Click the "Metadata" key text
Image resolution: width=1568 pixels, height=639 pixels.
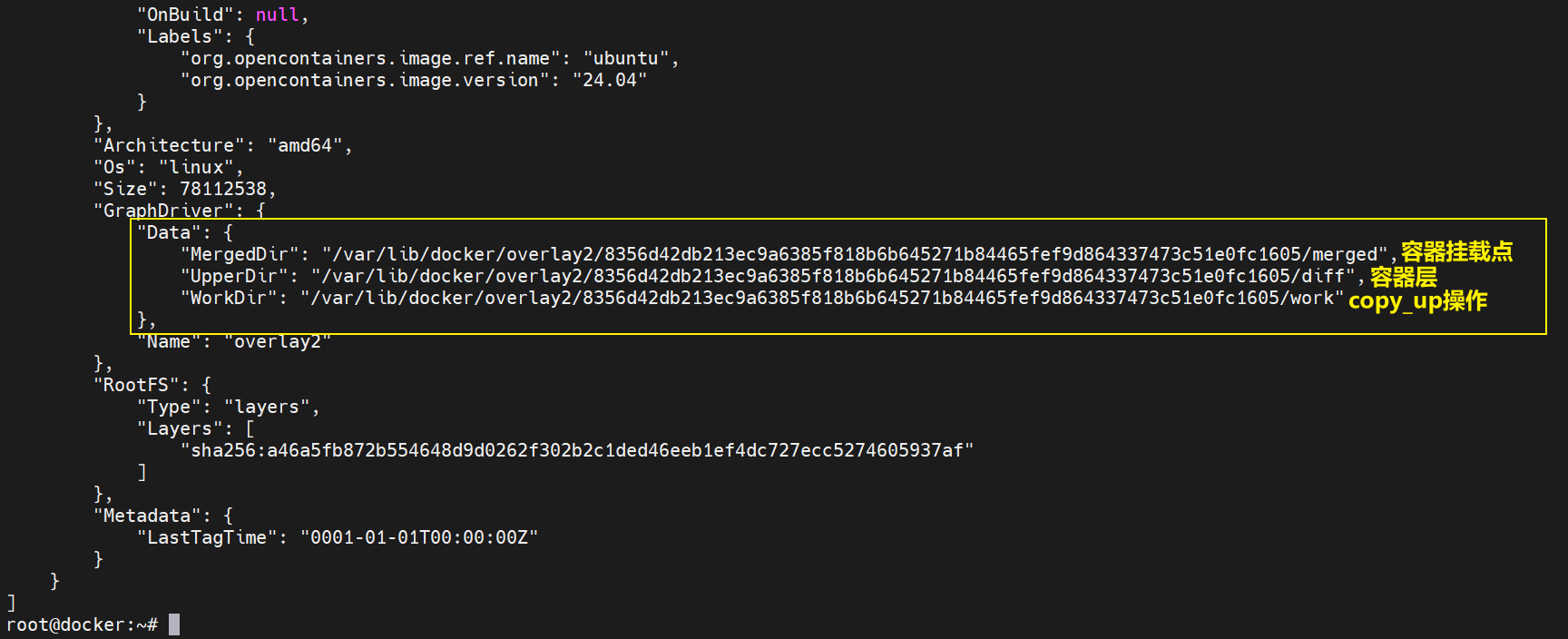point(147,516)
